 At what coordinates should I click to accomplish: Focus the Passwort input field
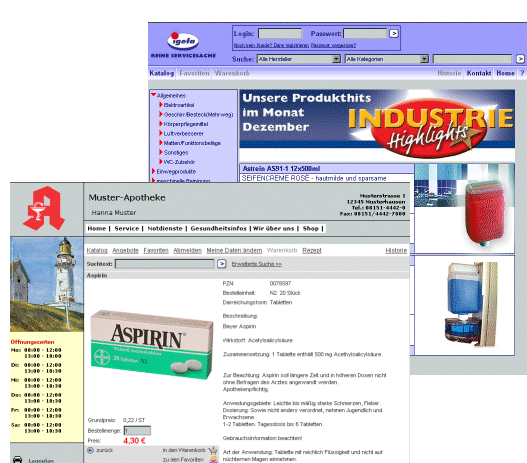click(365, 34)
